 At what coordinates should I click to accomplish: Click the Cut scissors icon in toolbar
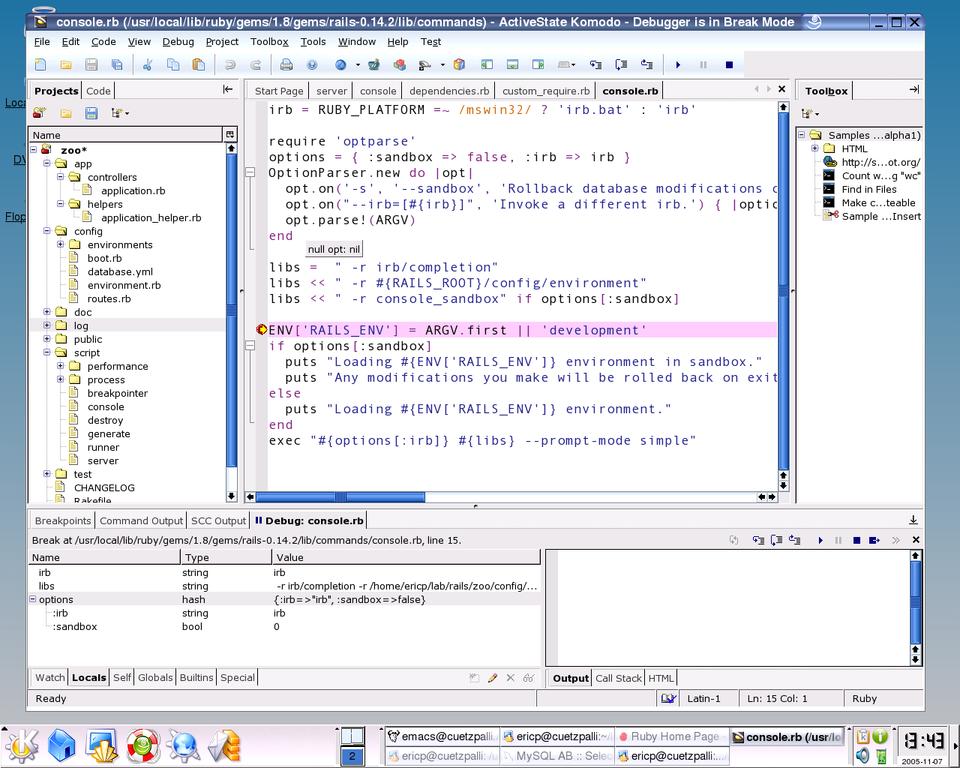(147, 65)
